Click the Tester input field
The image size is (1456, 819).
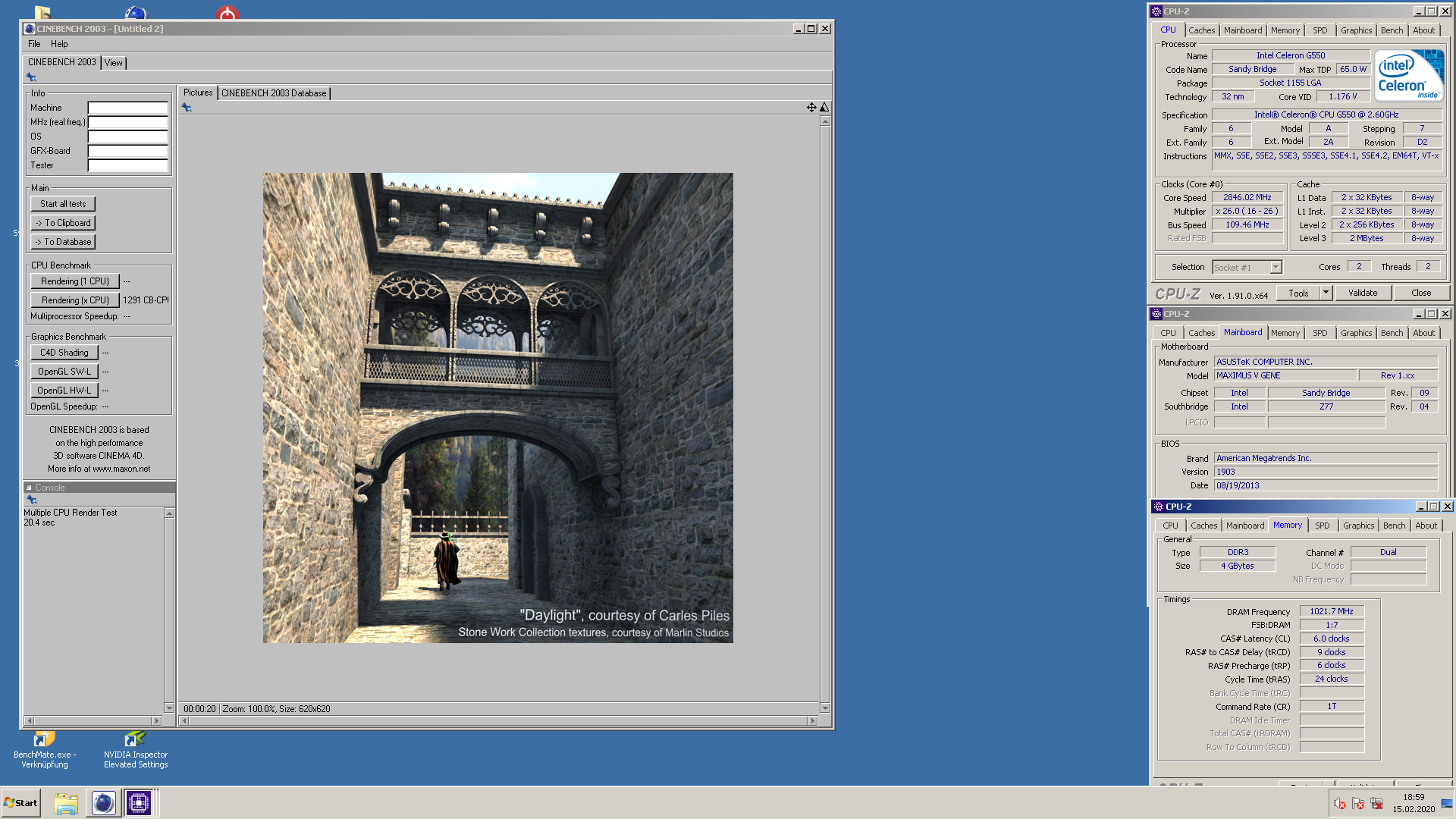click(x=127, y=165)
